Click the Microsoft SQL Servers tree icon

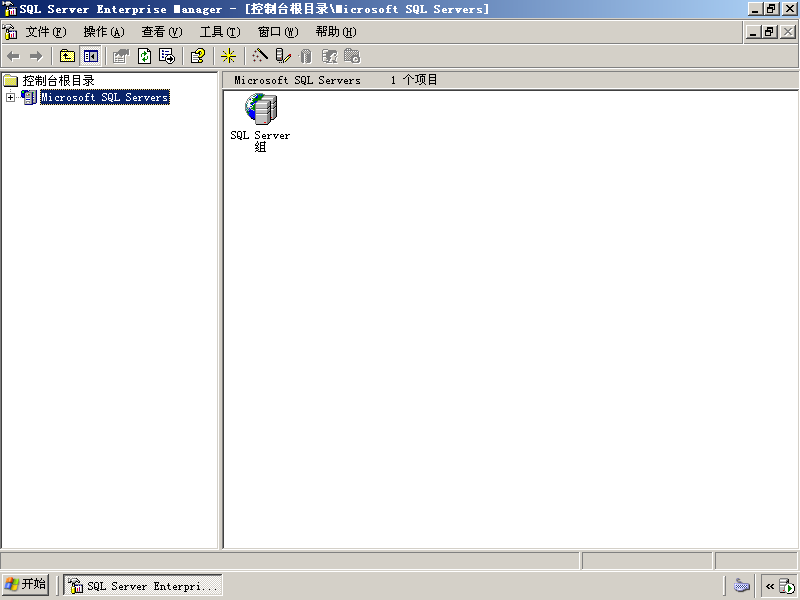click(x=29, y=97)
